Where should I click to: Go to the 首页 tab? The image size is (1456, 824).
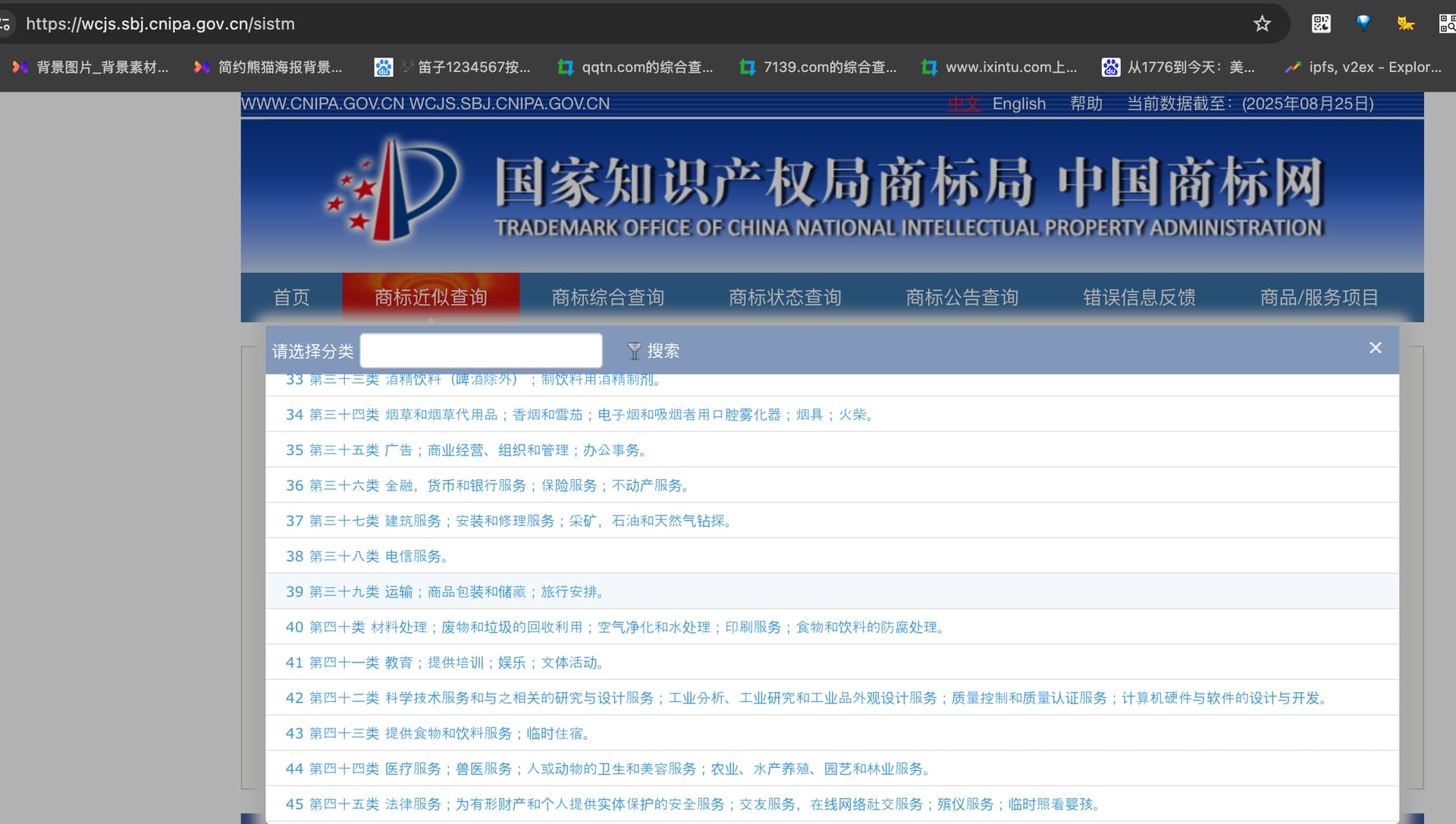[291, 297]
